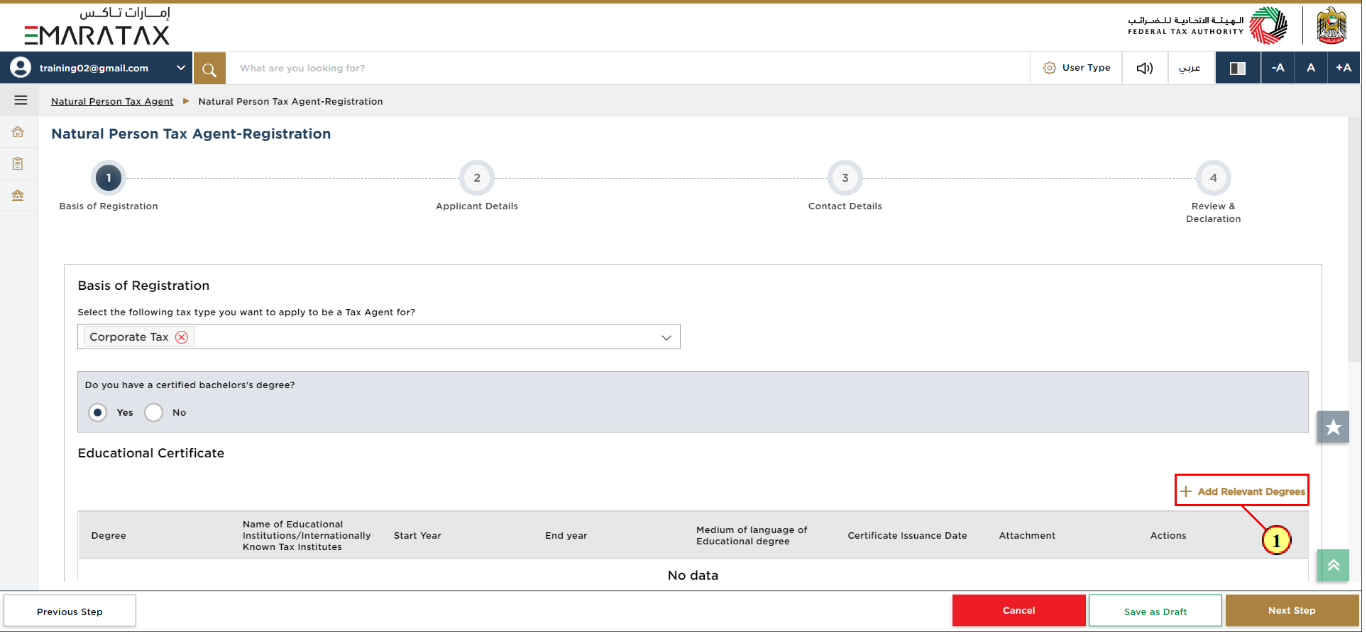Decrease font size with -A
1366x637 pixels.
click(x=1277, y=68)
